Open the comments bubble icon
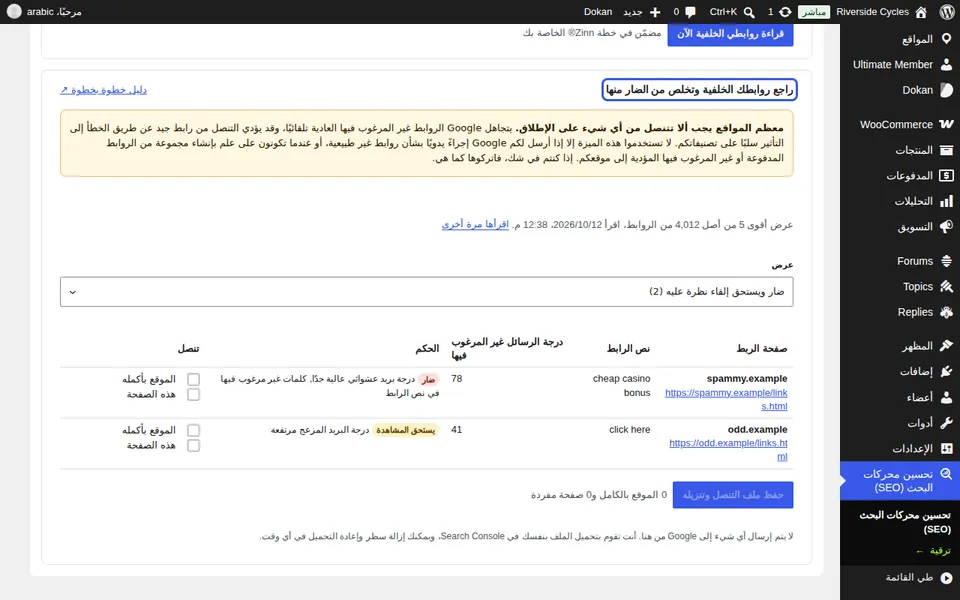Screen dimensions: 960x600 690,12
